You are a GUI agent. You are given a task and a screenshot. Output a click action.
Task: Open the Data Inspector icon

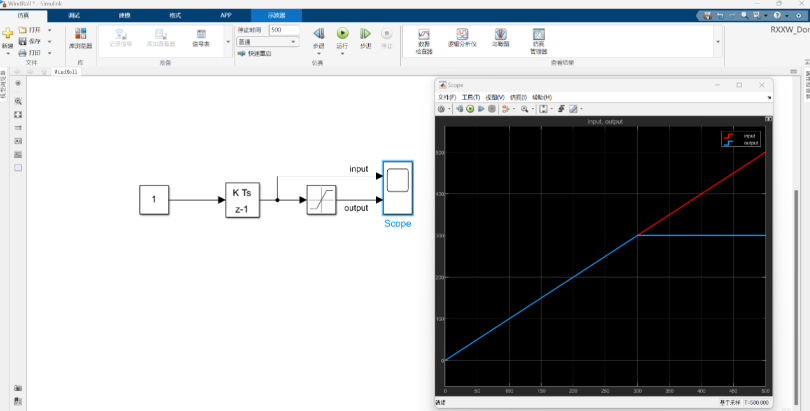point(423,39)
